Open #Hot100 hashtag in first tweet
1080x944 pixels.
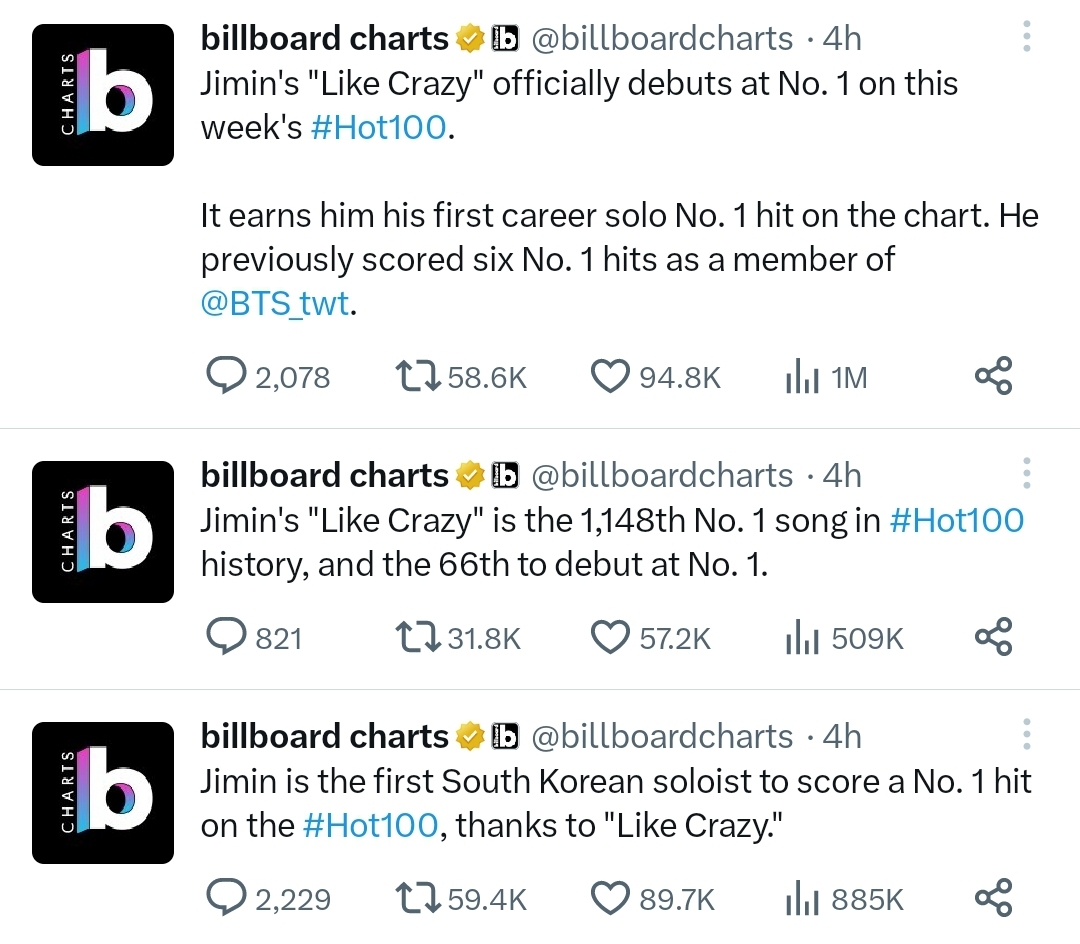[x=379, y=127]
